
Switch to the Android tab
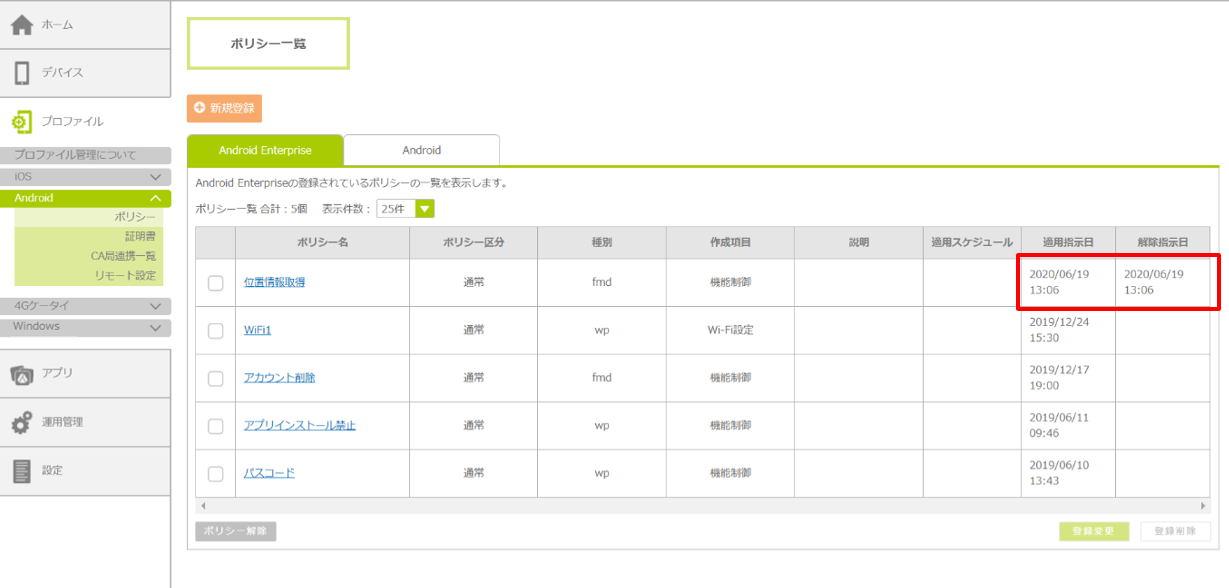(421, 150)
